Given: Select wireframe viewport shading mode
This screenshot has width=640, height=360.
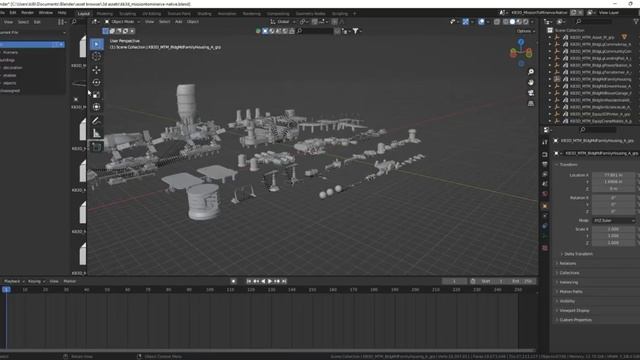Looking at the screenshot, I should pos(506,22).
